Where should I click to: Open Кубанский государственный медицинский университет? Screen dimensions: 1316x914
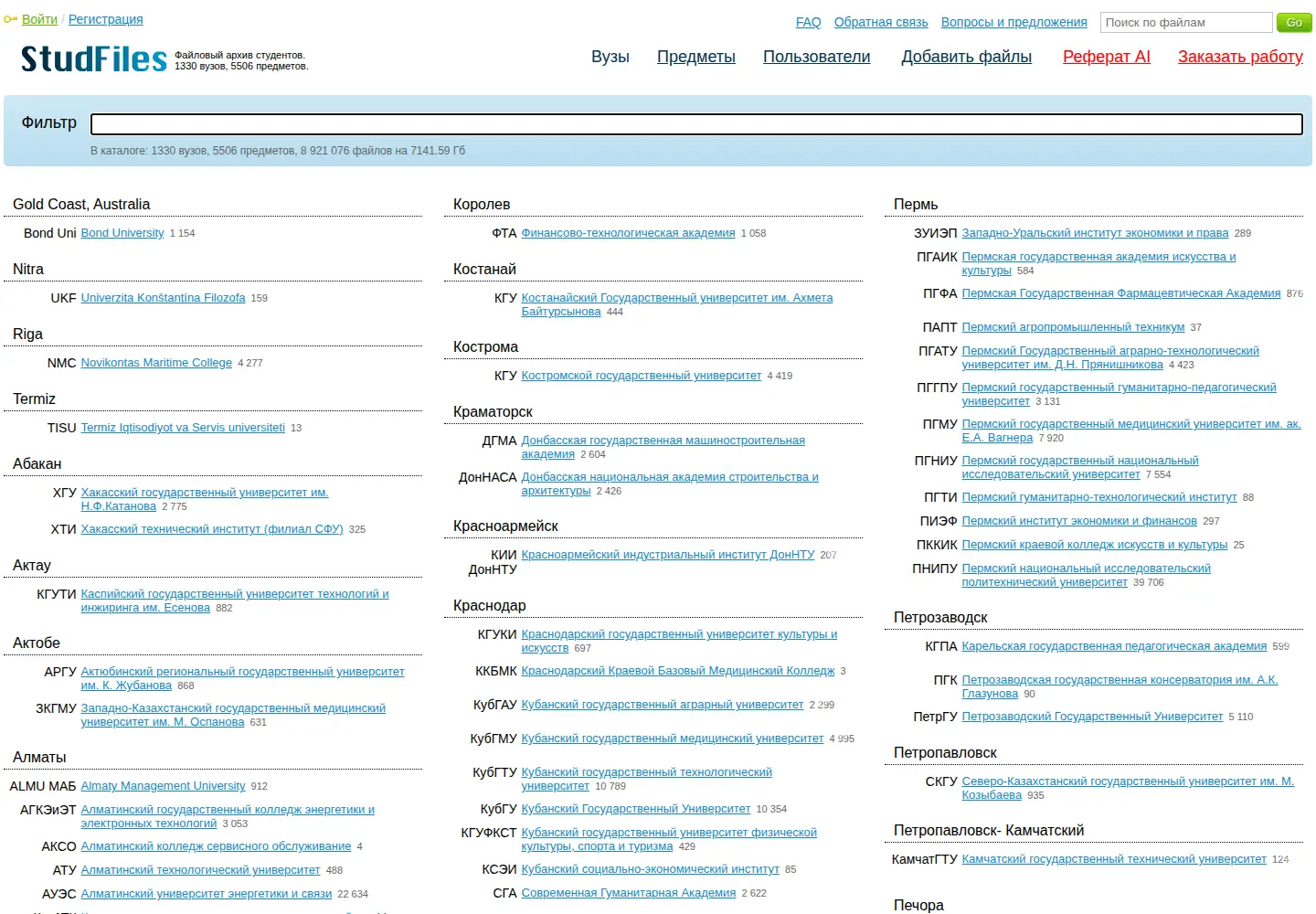tap(672, 739)
